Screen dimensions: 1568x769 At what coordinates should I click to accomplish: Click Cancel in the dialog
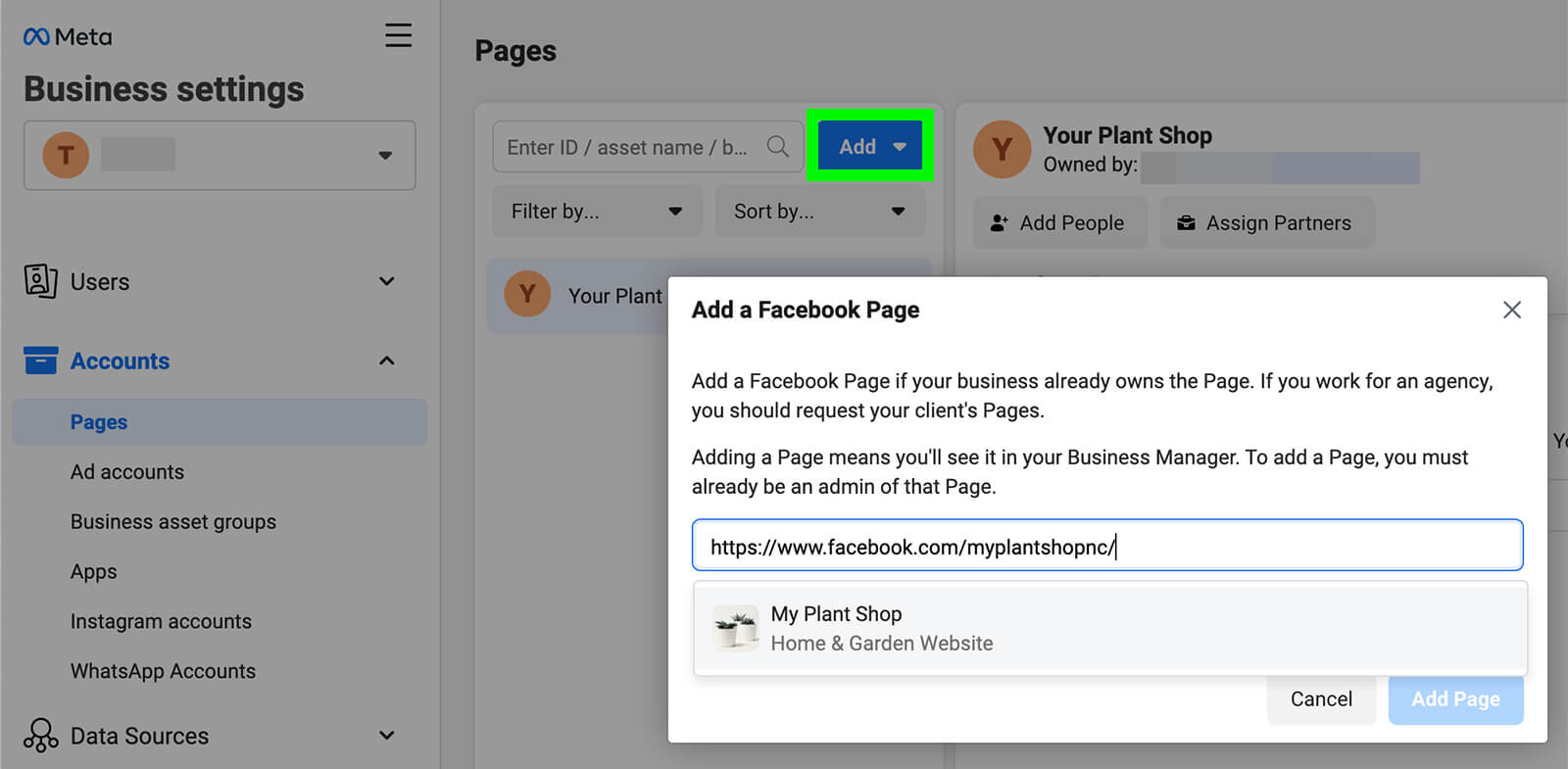(1321, 699)
